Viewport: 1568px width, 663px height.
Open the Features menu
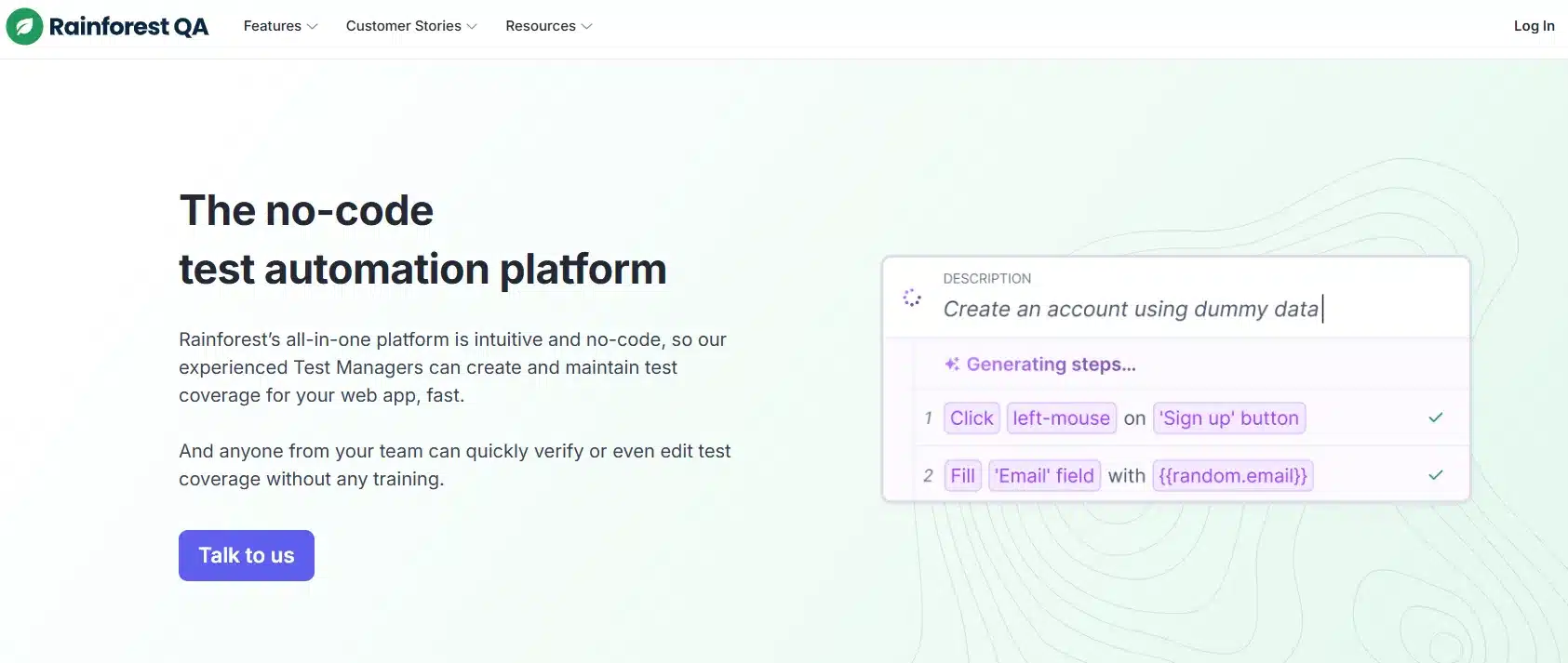click(280, 26)
